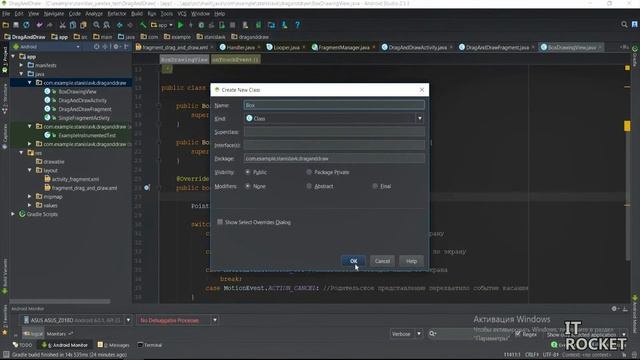Open the Terminal tool window tab
Screen dimensions: 640x360
pos(150,345)
